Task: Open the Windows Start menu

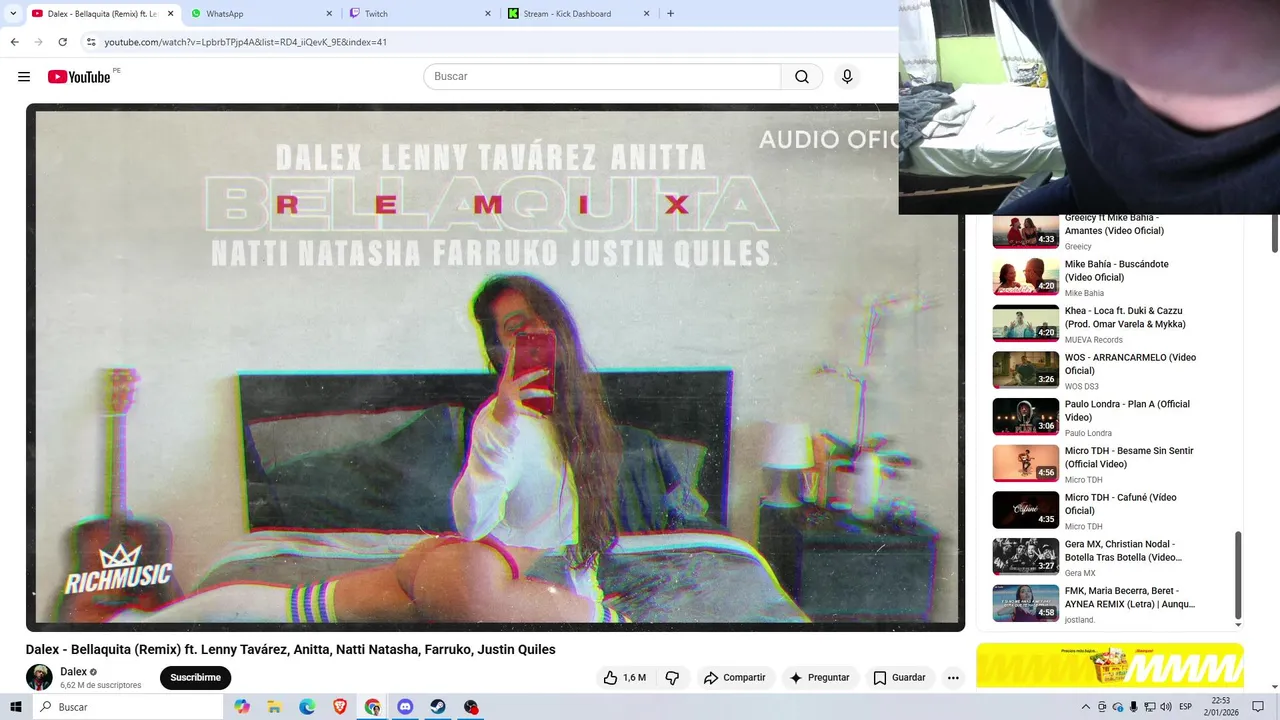Action: tap(15, 707)
